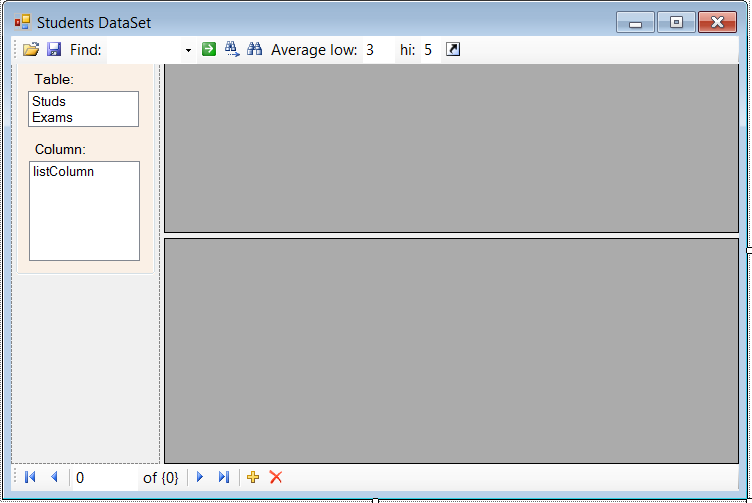Select plain binoculars find icon
The width and height of the screenshot is (752, 503).
[x=254, y=49]
